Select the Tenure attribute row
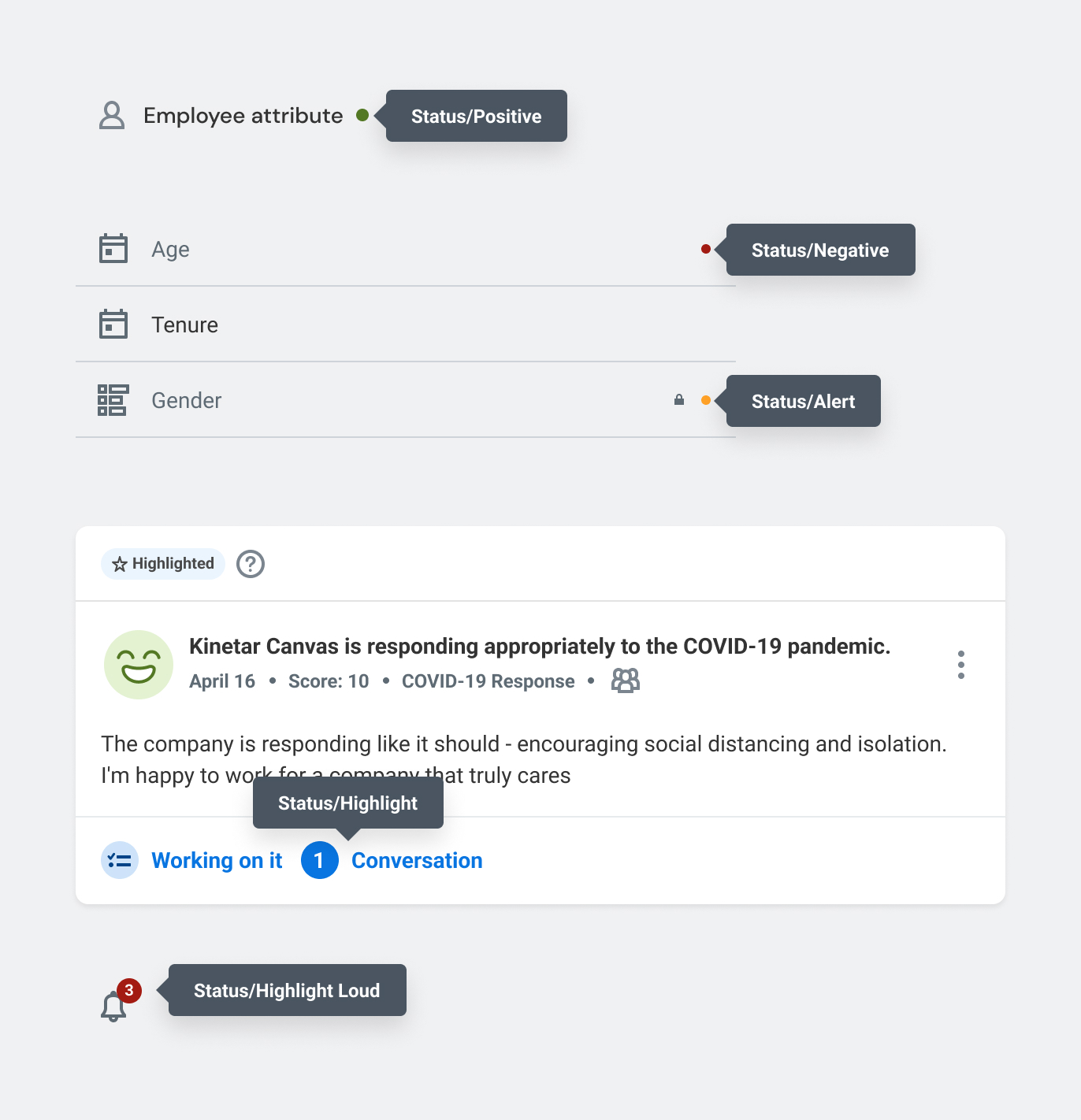The height and width of the screenshot is (1120, 1081). [394, 325]
